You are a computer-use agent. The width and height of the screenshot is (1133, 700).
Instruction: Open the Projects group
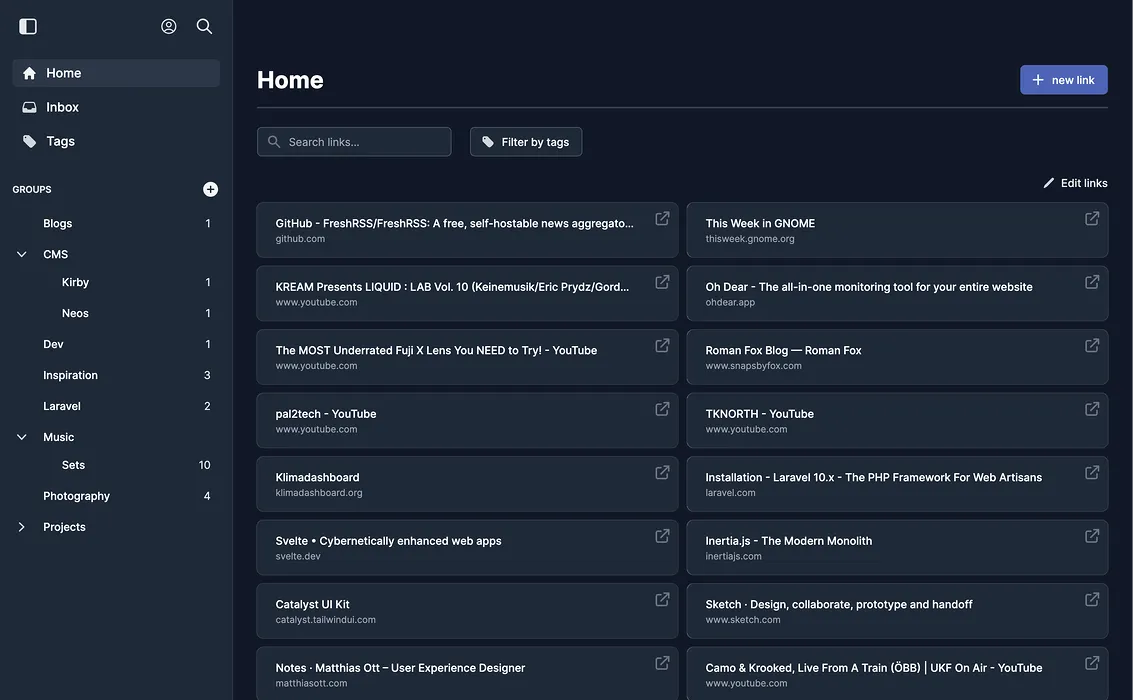tap(64, 527)
